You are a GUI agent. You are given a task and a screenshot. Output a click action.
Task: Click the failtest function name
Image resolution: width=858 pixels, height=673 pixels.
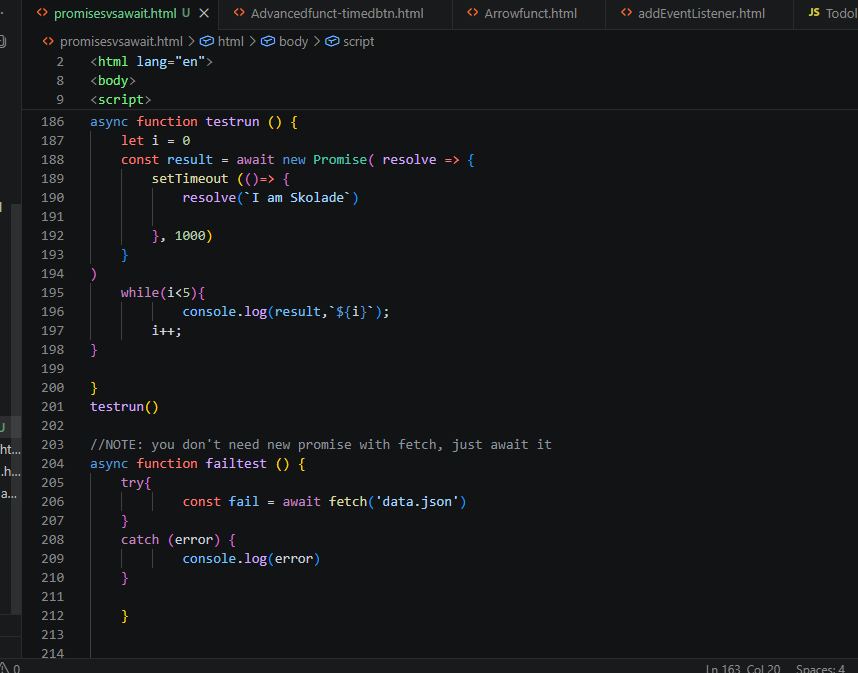pyautogui.click(x=236, y=463)
